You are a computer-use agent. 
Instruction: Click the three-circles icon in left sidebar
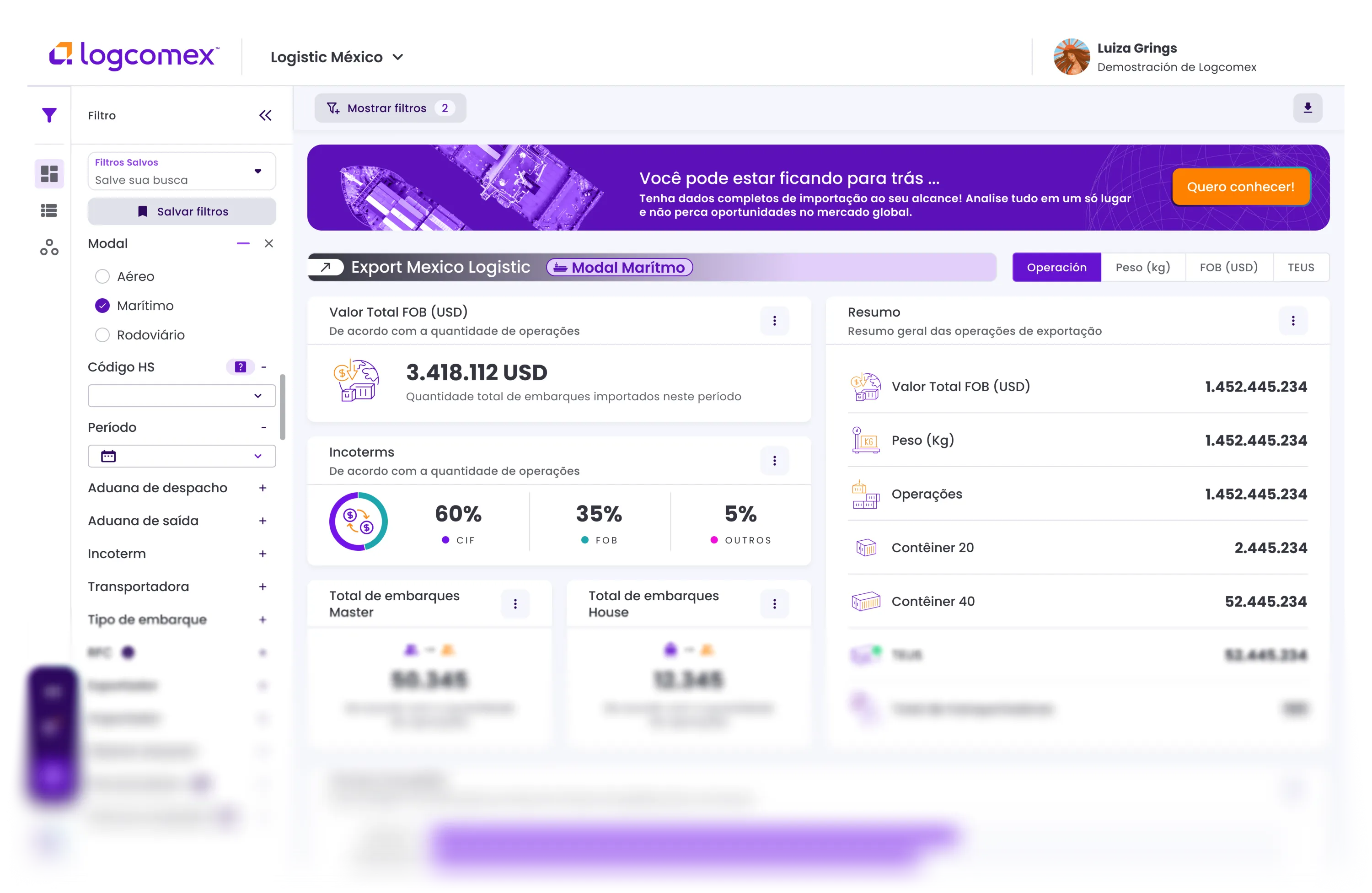coord(49,247)
